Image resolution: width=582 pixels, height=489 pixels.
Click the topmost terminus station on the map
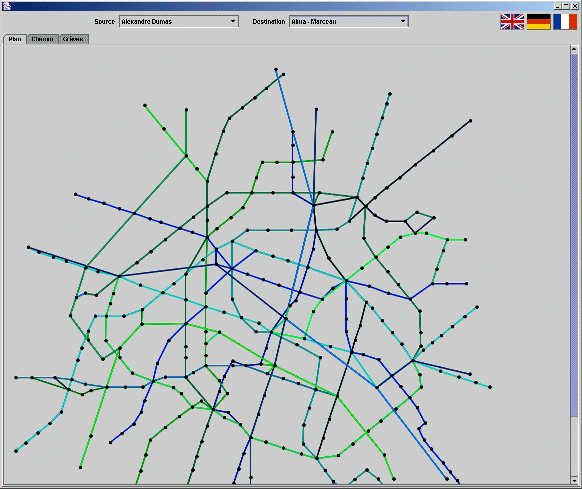(276, 69)
